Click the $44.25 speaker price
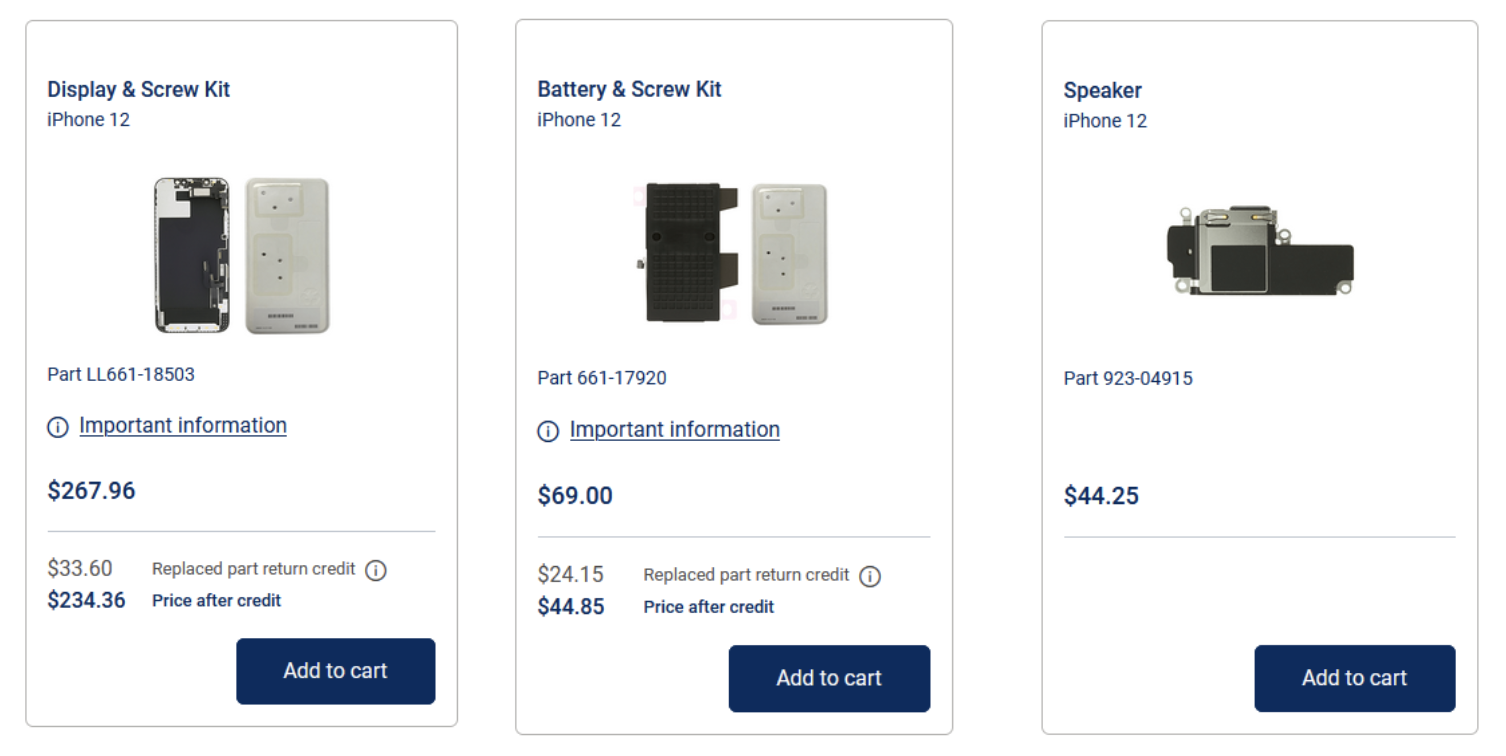 pyautogui.click(x=1101, y=496)
